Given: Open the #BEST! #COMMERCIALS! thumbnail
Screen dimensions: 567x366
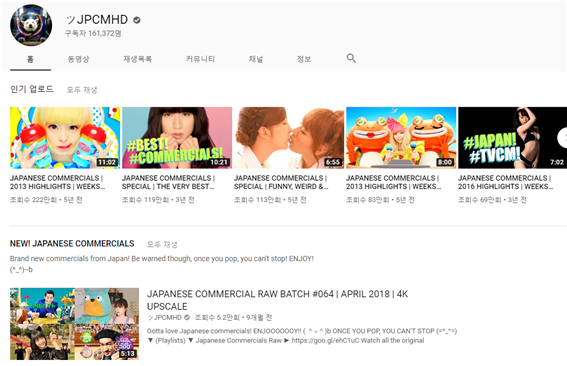Looking at the screenshot, I should point(177,138).
